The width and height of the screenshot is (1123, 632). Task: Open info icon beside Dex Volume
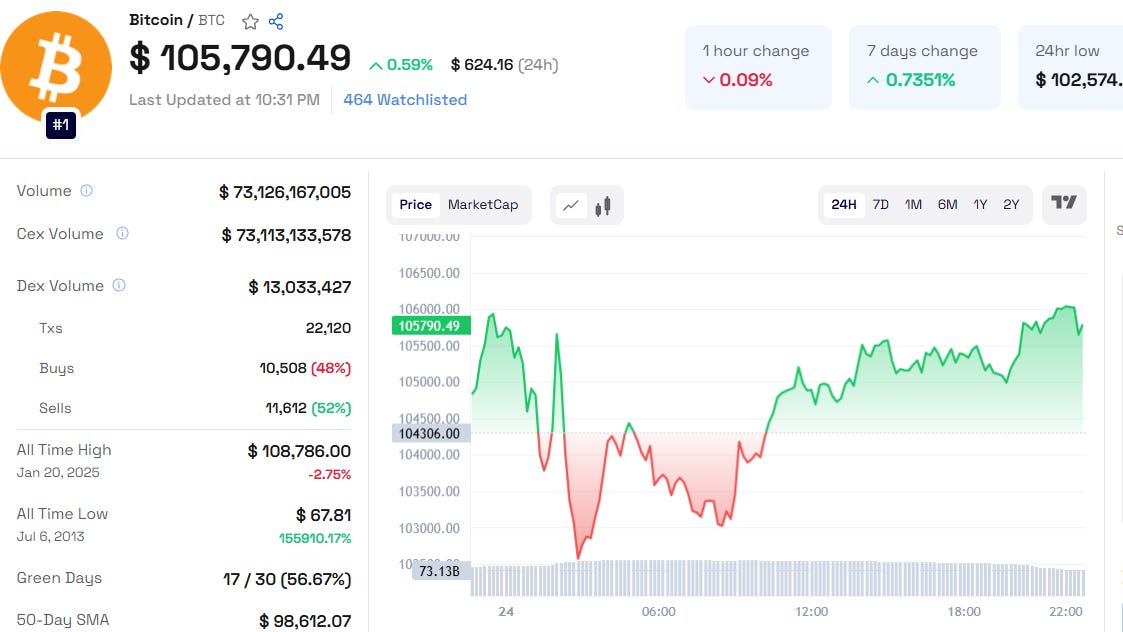pyautogui.click(x=119, y=285)
